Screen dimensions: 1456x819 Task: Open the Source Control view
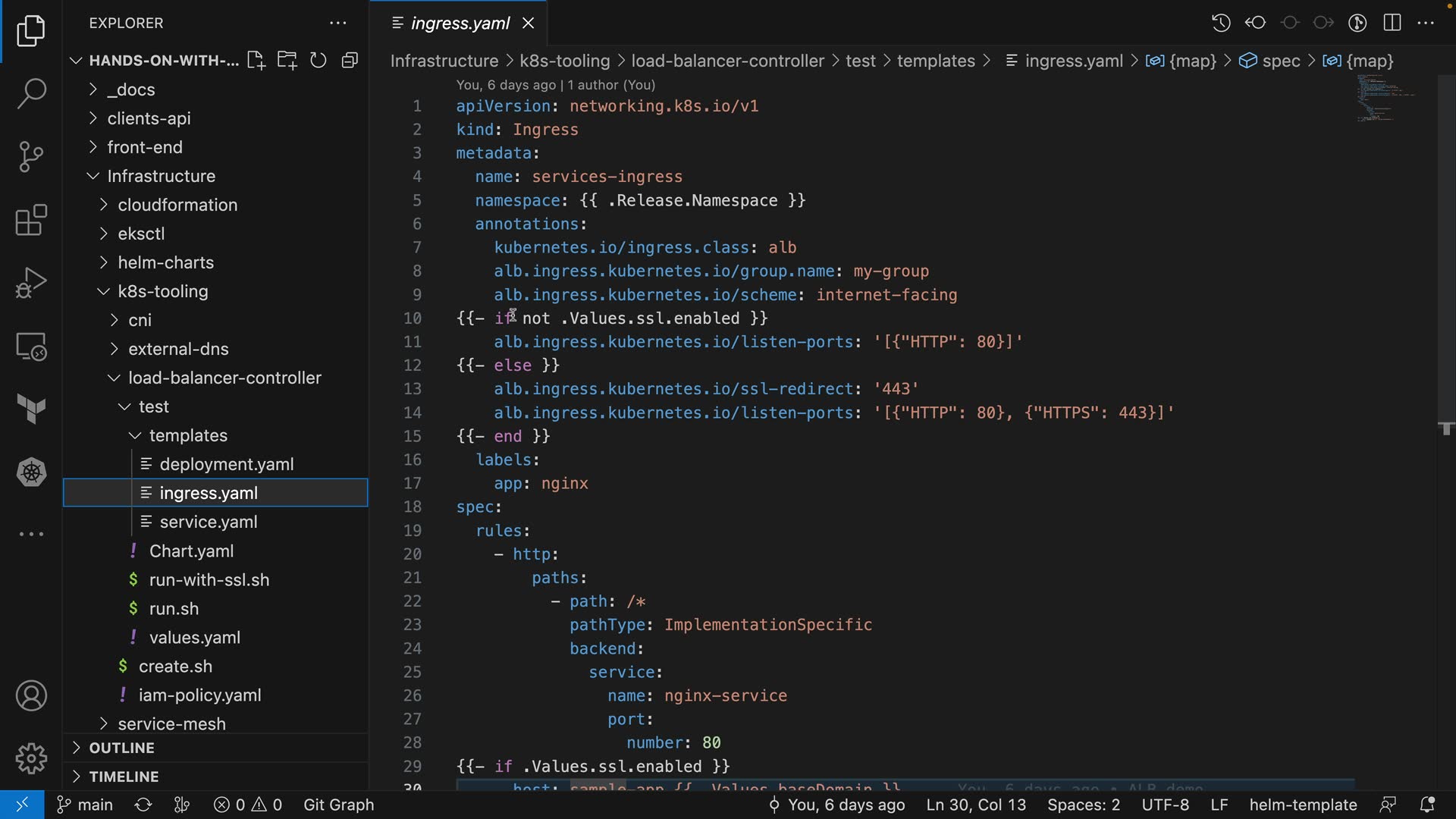click(31, 157)
